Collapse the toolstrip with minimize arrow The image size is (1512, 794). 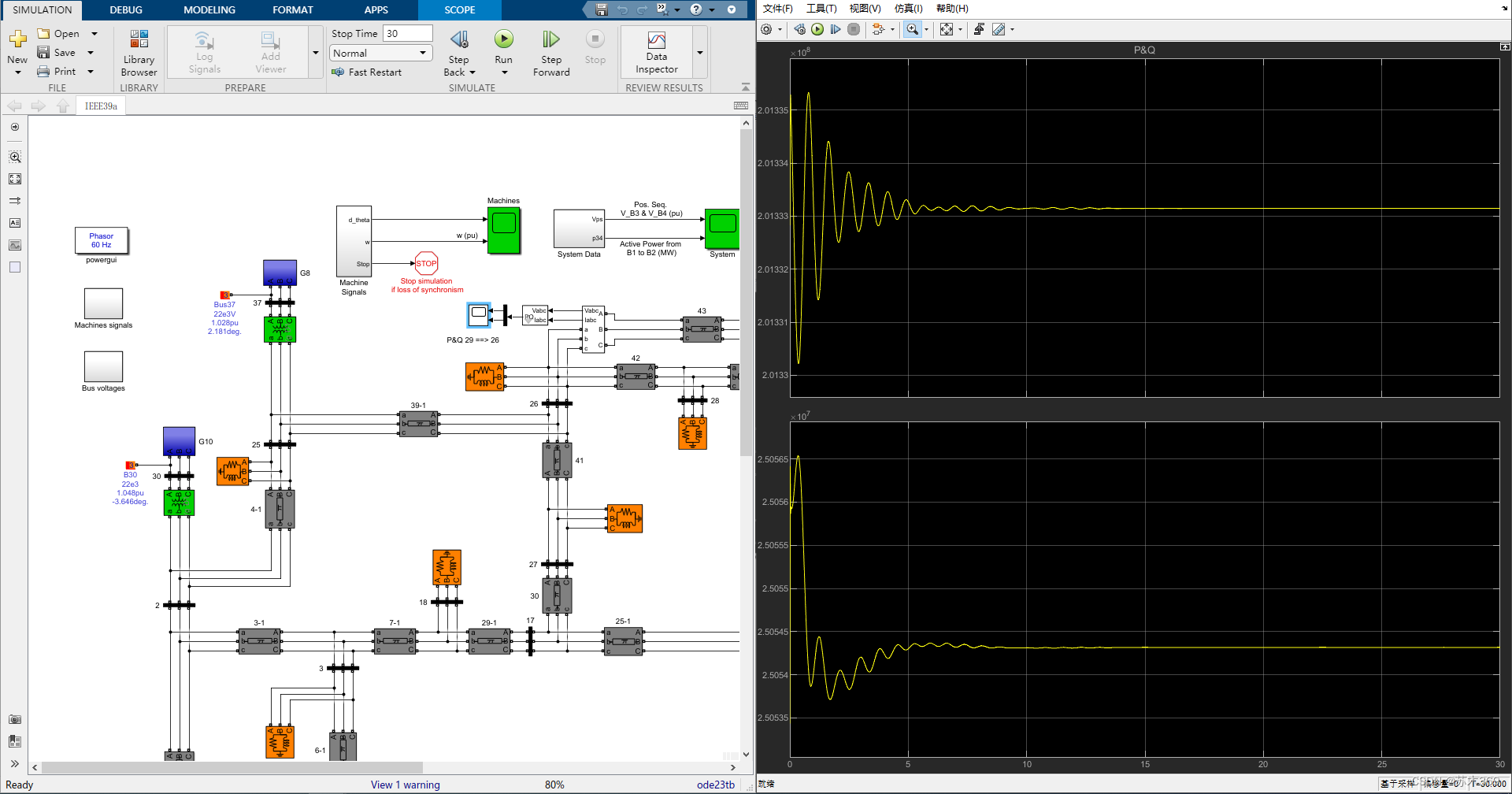[x=746, y=87]
